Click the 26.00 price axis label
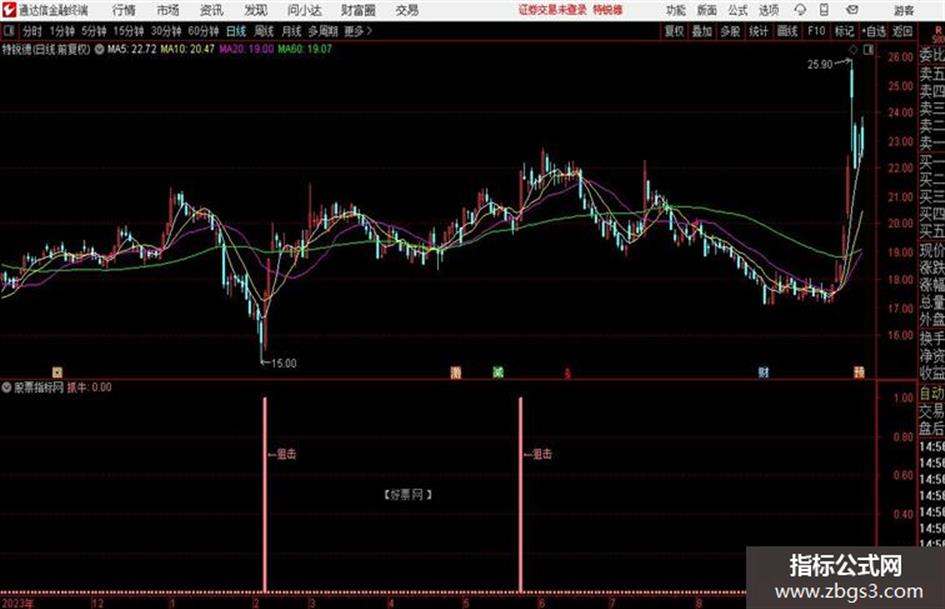Viewport: 945px width, 609px height. (x=900, y=57)
